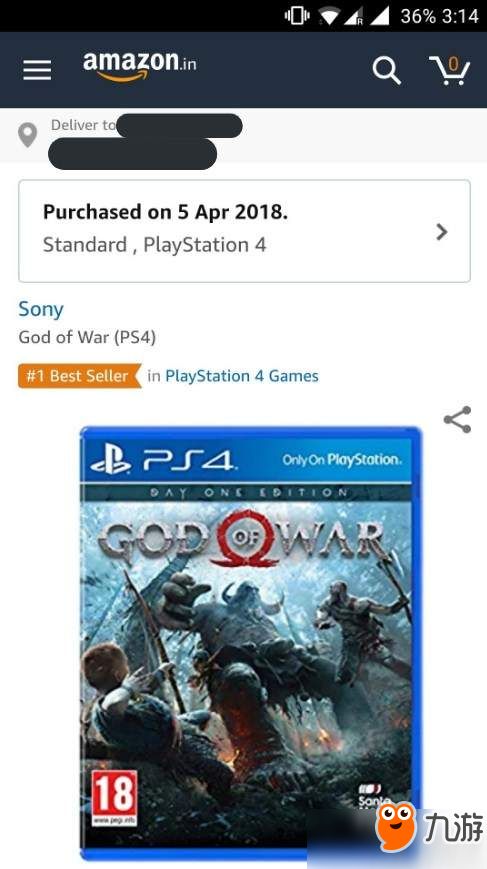
Task: Open the shopping cart icon
Action: [x=449, y=70]
